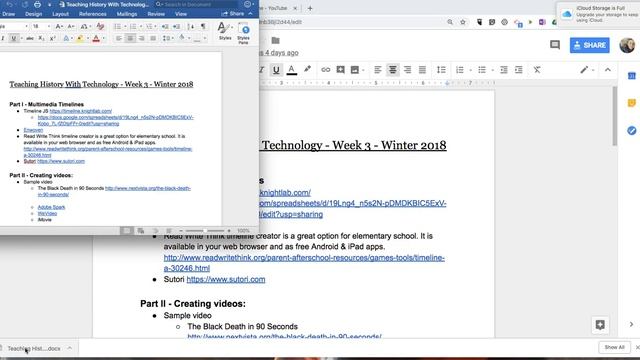
Task: Open Adobe Spark link in Word document
Action: coord(51,207)
